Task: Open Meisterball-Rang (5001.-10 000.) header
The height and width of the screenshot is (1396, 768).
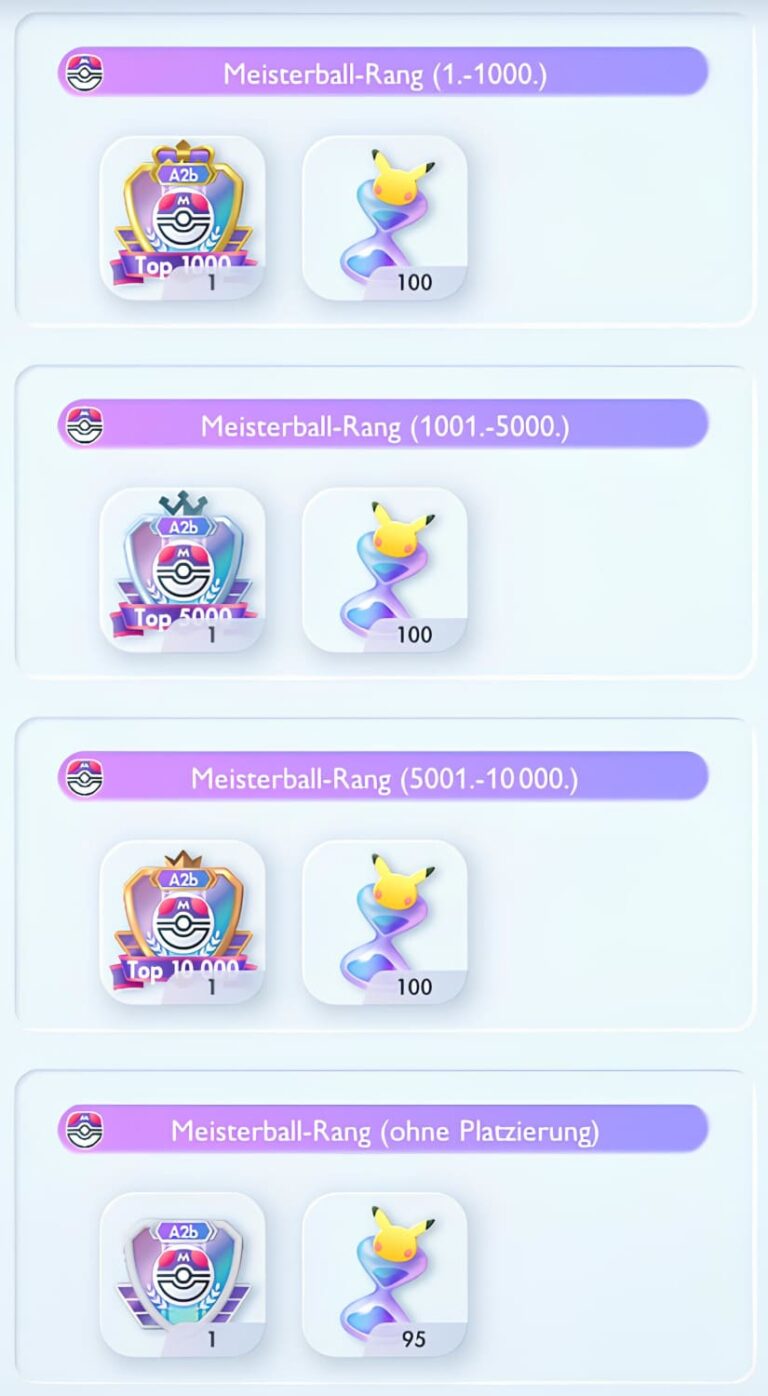Action: point(383,777)
